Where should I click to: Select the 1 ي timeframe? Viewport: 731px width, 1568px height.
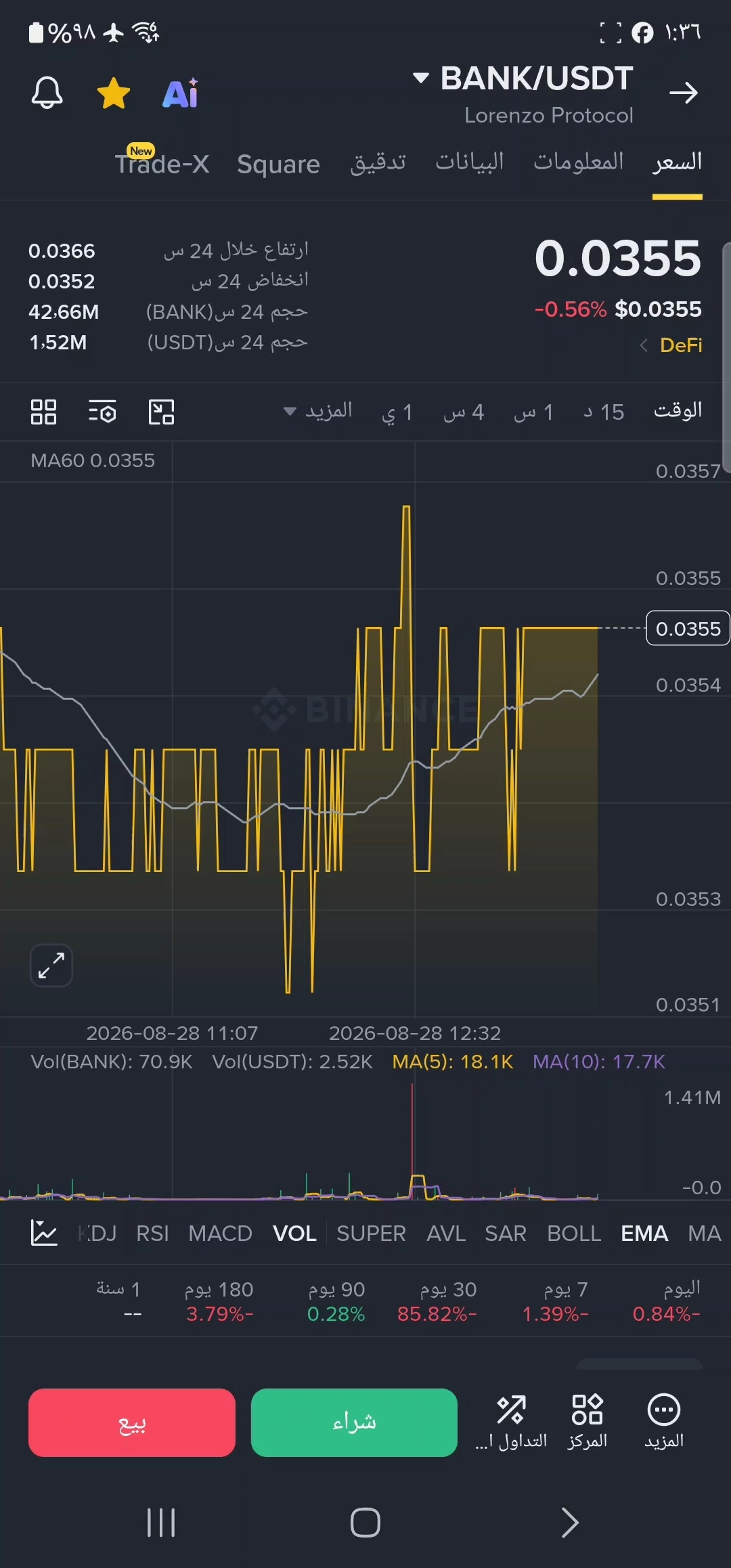(x=397, y=412)
